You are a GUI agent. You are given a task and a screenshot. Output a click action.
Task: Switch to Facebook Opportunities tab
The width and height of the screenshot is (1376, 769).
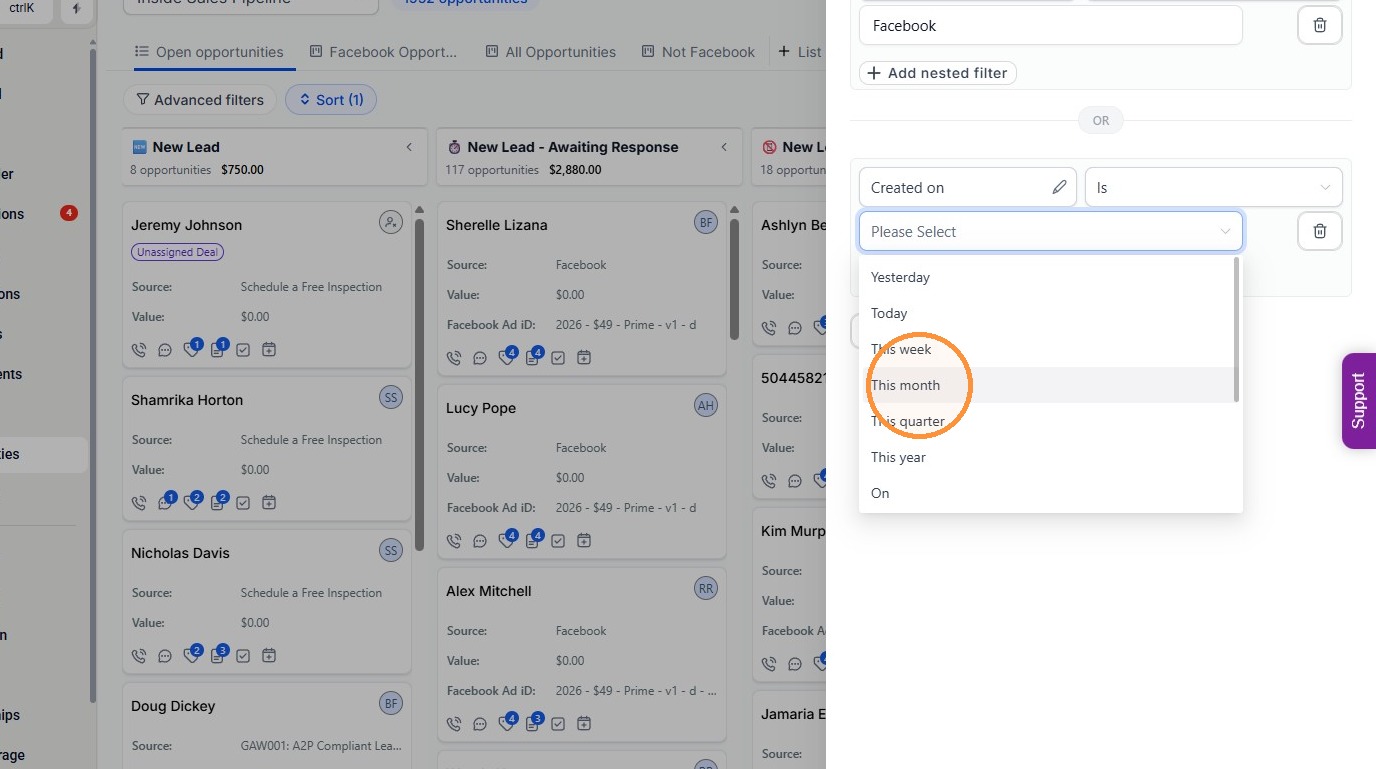pos(383,52)
